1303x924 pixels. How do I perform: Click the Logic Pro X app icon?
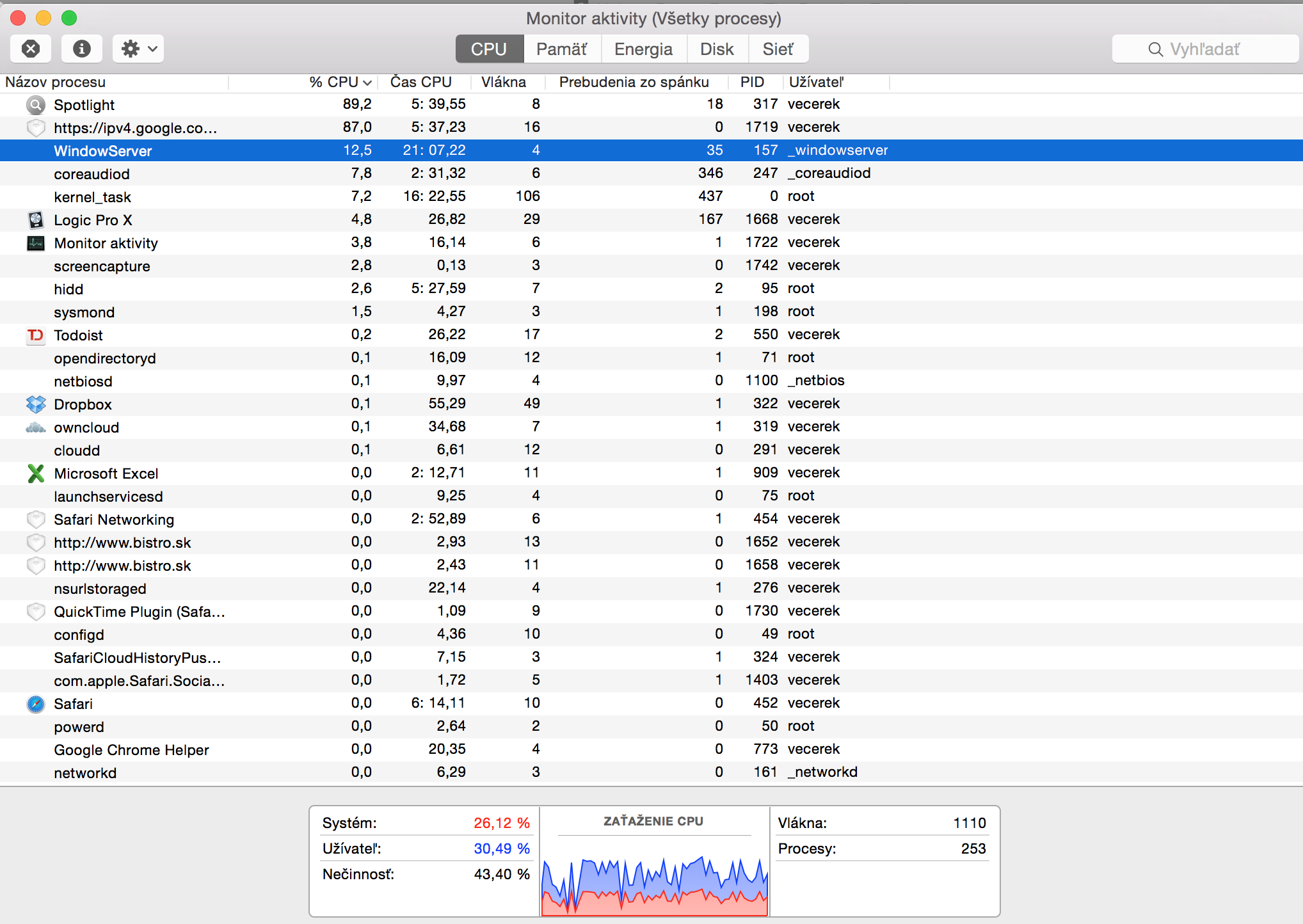click(36, 220)
